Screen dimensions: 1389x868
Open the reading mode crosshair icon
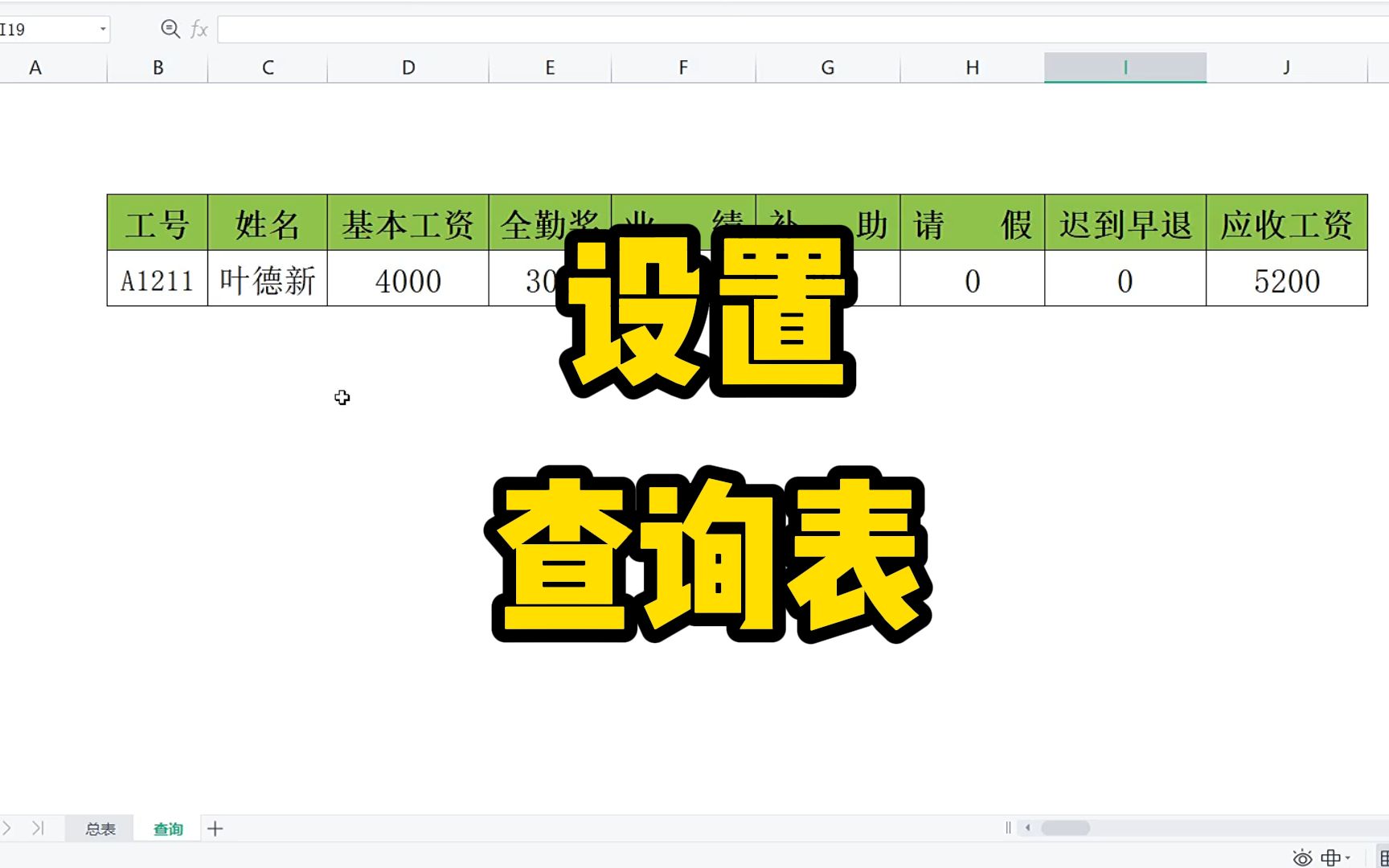point(1330,858)
